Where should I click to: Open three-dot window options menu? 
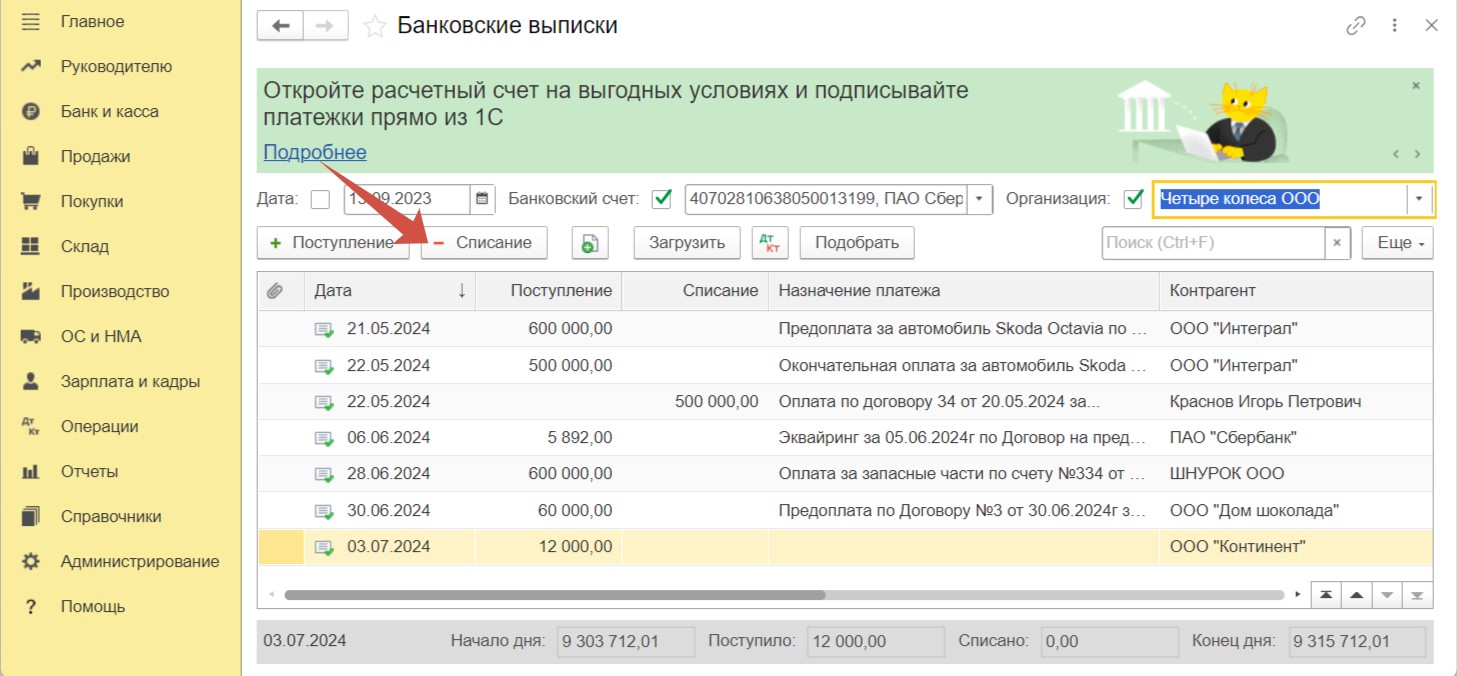coord(1395,26)
